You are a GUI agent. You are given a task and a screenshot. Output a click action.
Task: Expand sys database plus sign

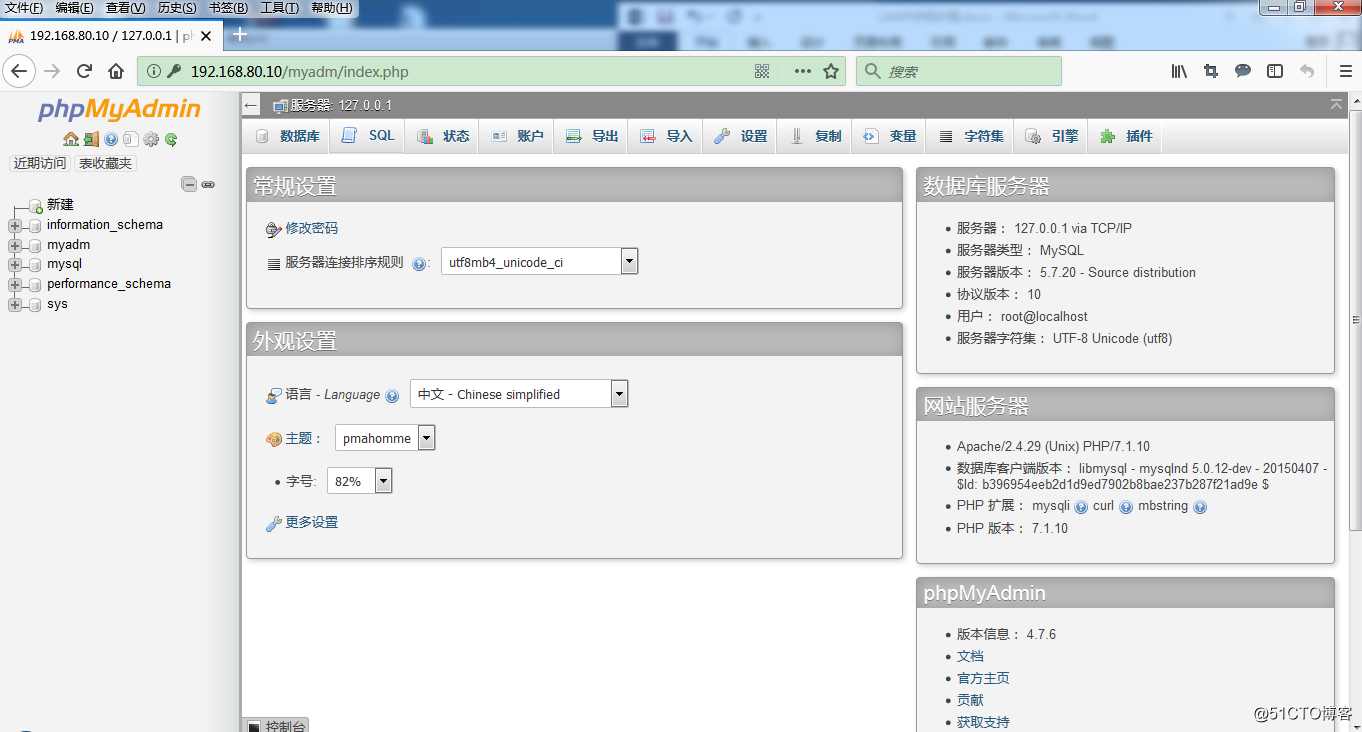pos(14,304)
